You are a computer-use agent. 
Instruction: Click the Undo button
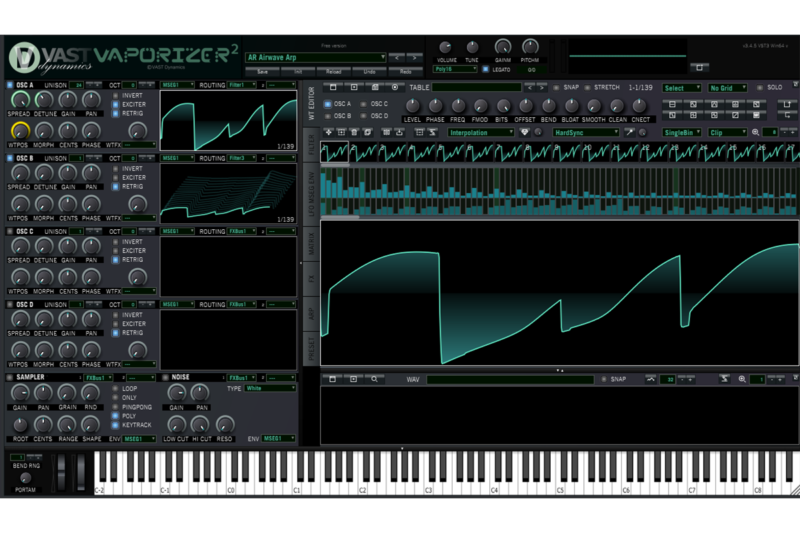[x=369, y=72]
